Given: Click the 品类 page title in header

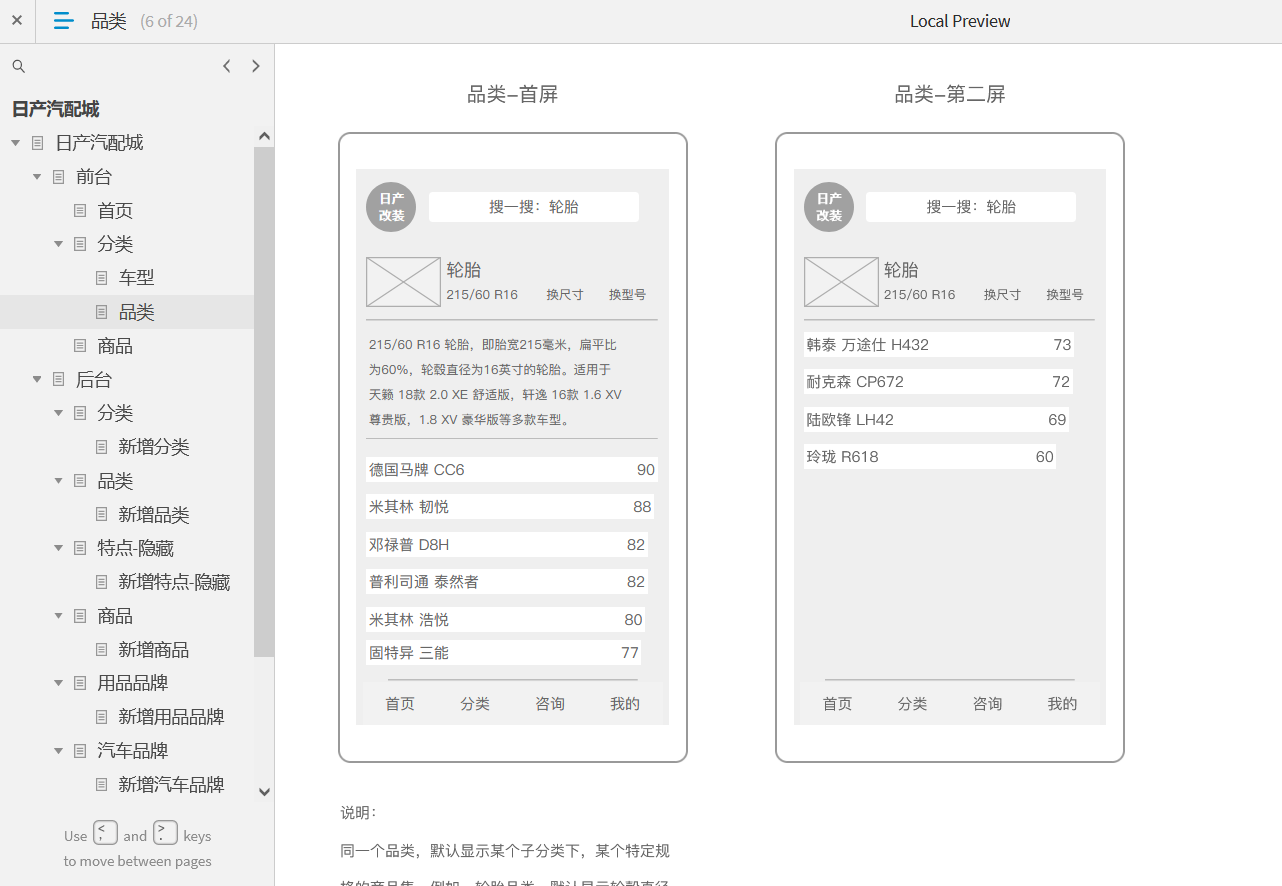Looking at the screenshot, I should [x=109, y=21].
